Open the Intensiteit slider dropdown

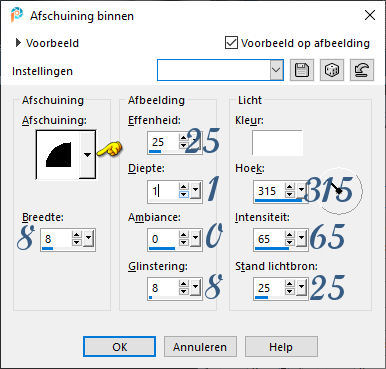[302, 239]
